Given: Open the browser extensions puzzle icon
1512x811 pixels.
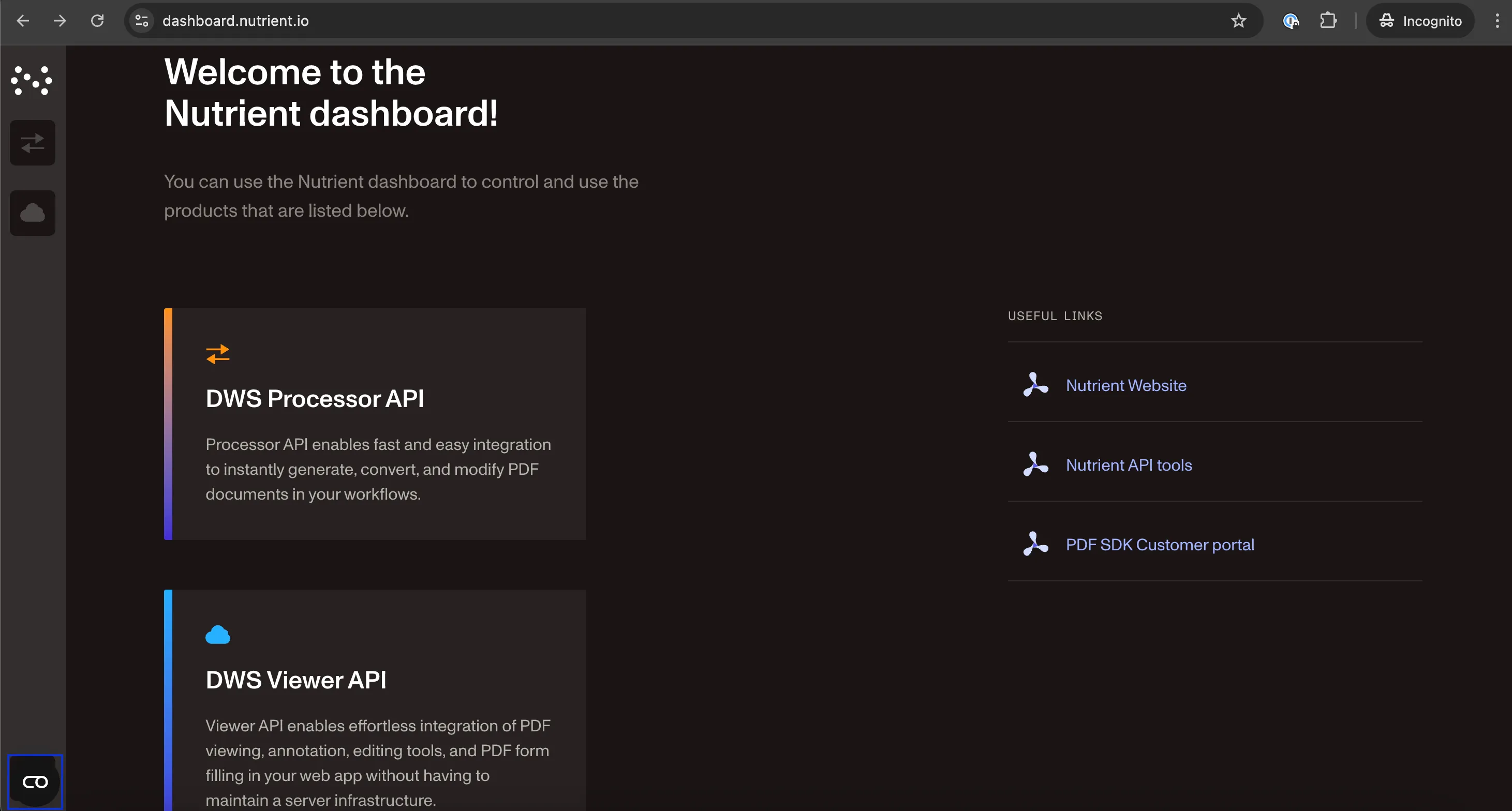Looking at the screenshot, I should pyautogui.click(x=1328, y=21).
